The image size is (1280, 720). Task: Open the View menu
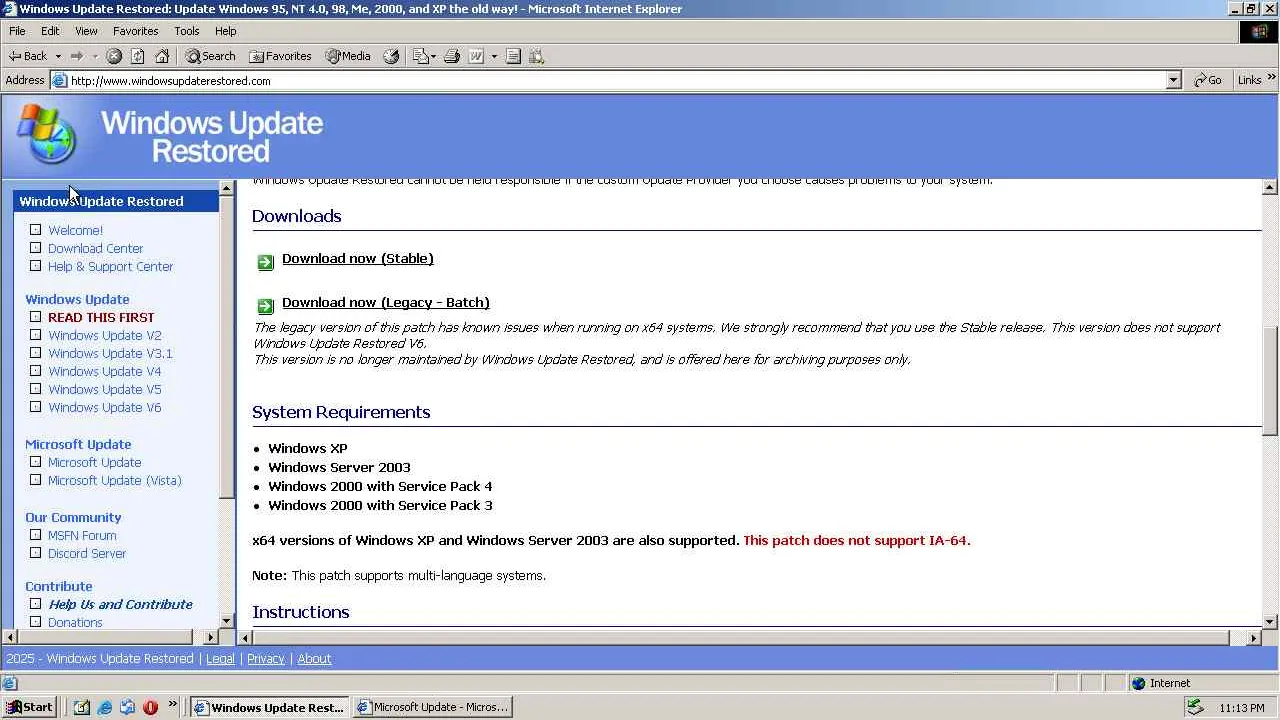coord(86,31)
